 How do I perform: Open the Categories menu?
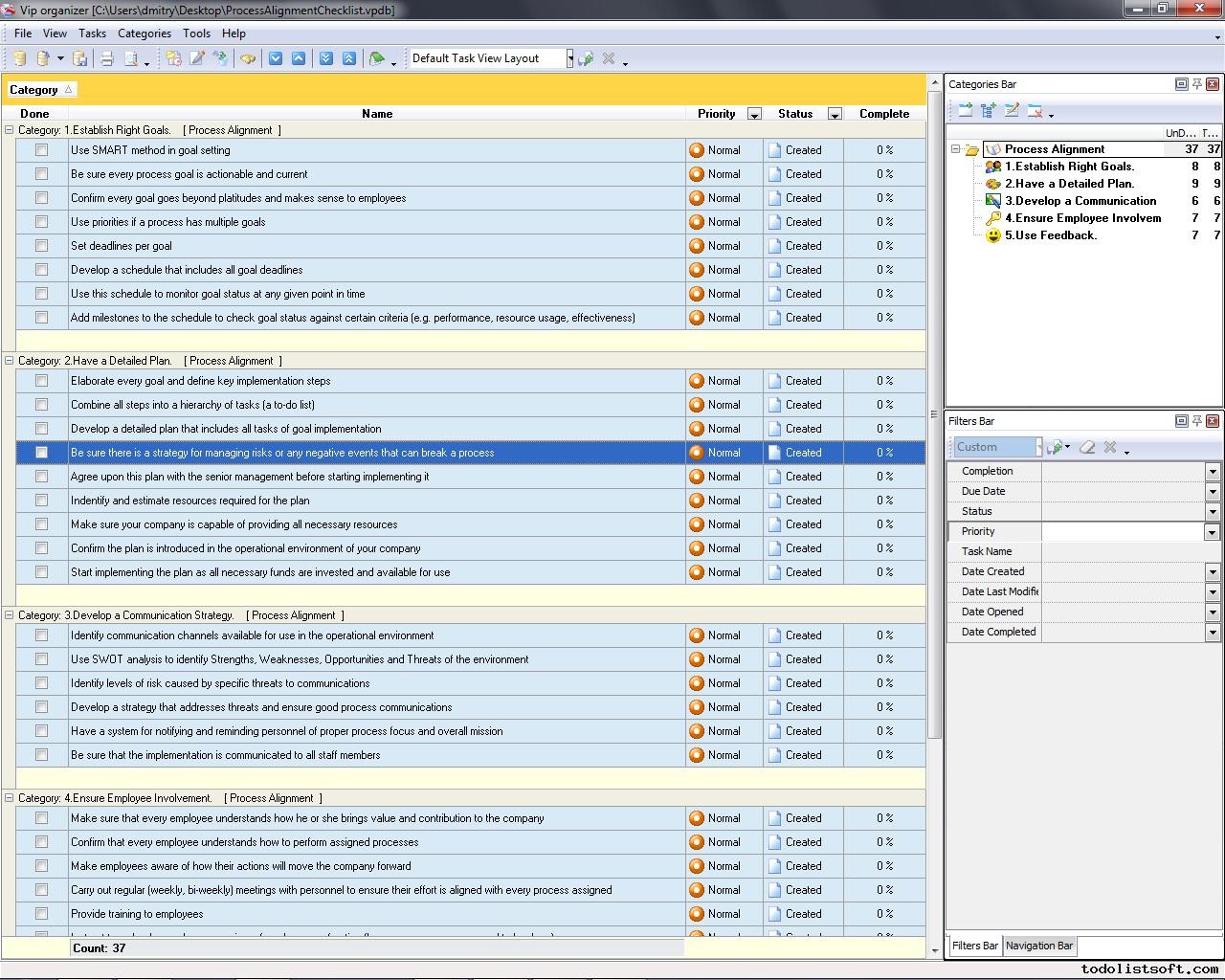tap(144, 33)
